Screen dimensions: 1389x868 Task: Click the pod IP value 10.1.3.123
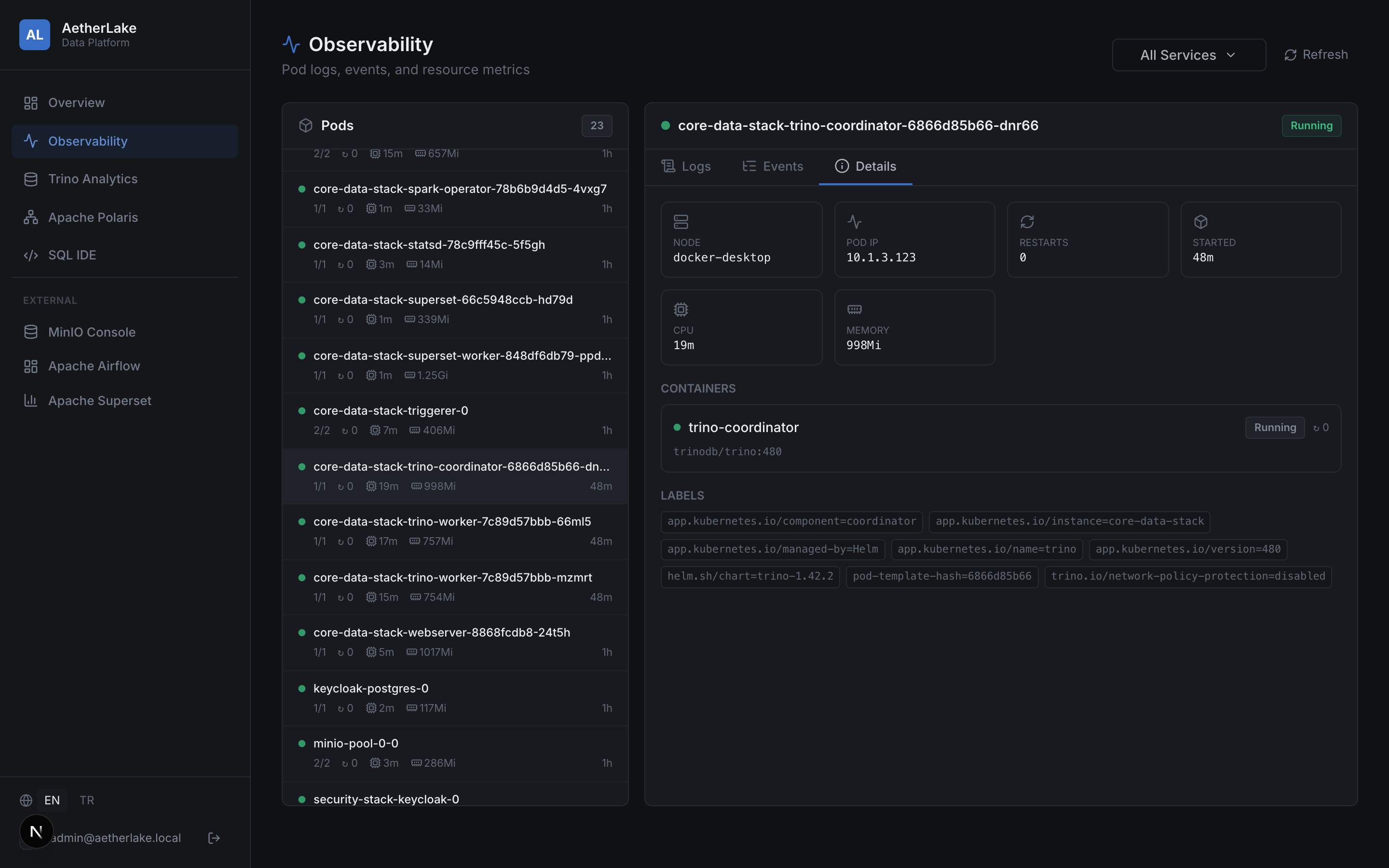point(881,258)
